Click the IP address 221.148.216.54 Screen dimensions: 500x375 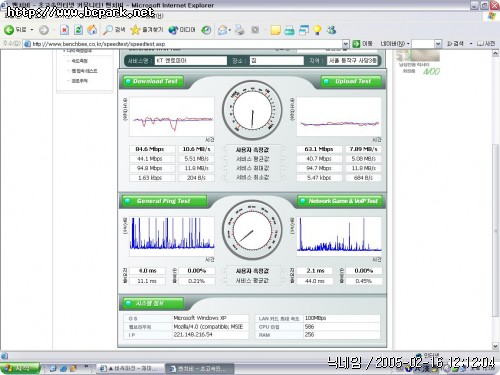tap(193, 334)
